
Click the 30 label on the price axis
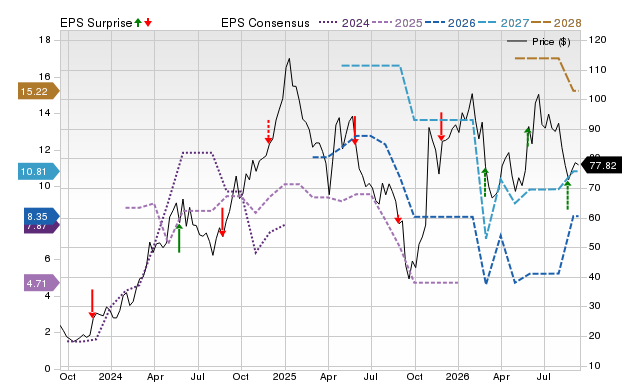point(595,306)
